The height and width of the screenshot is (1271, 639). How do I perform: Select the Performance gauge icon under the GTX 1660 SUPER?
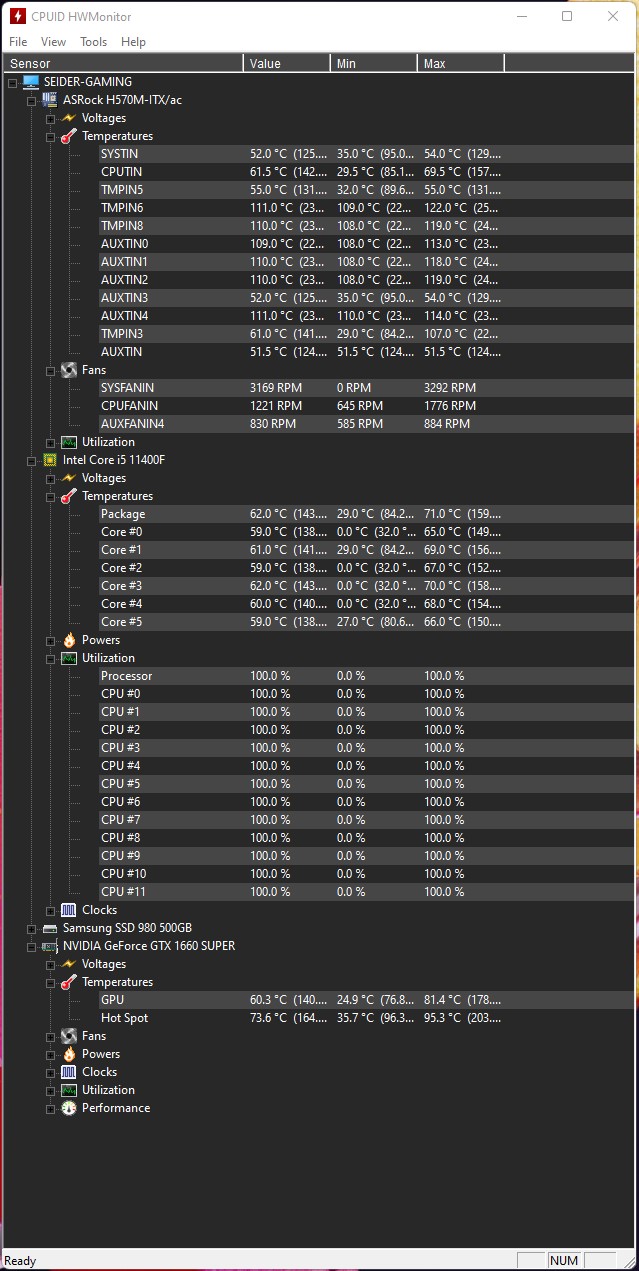coord(68,1108)
